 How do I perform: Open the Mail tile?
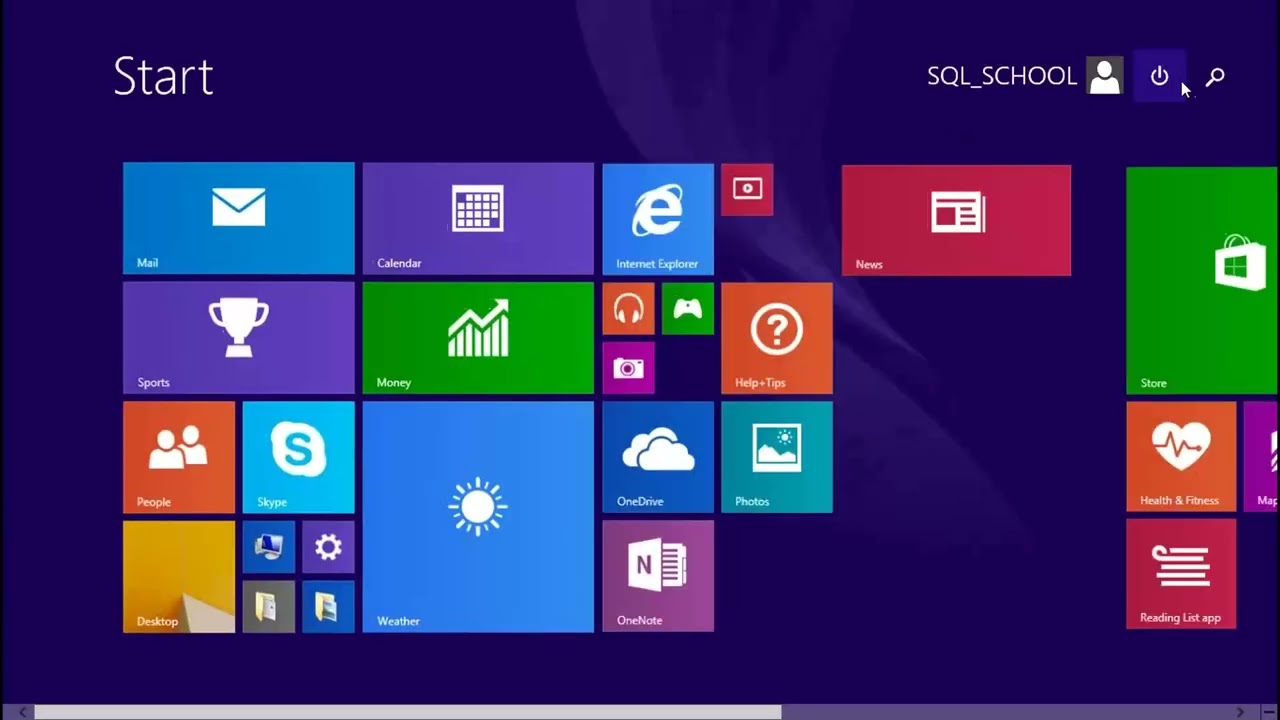(x=238, y=218)
